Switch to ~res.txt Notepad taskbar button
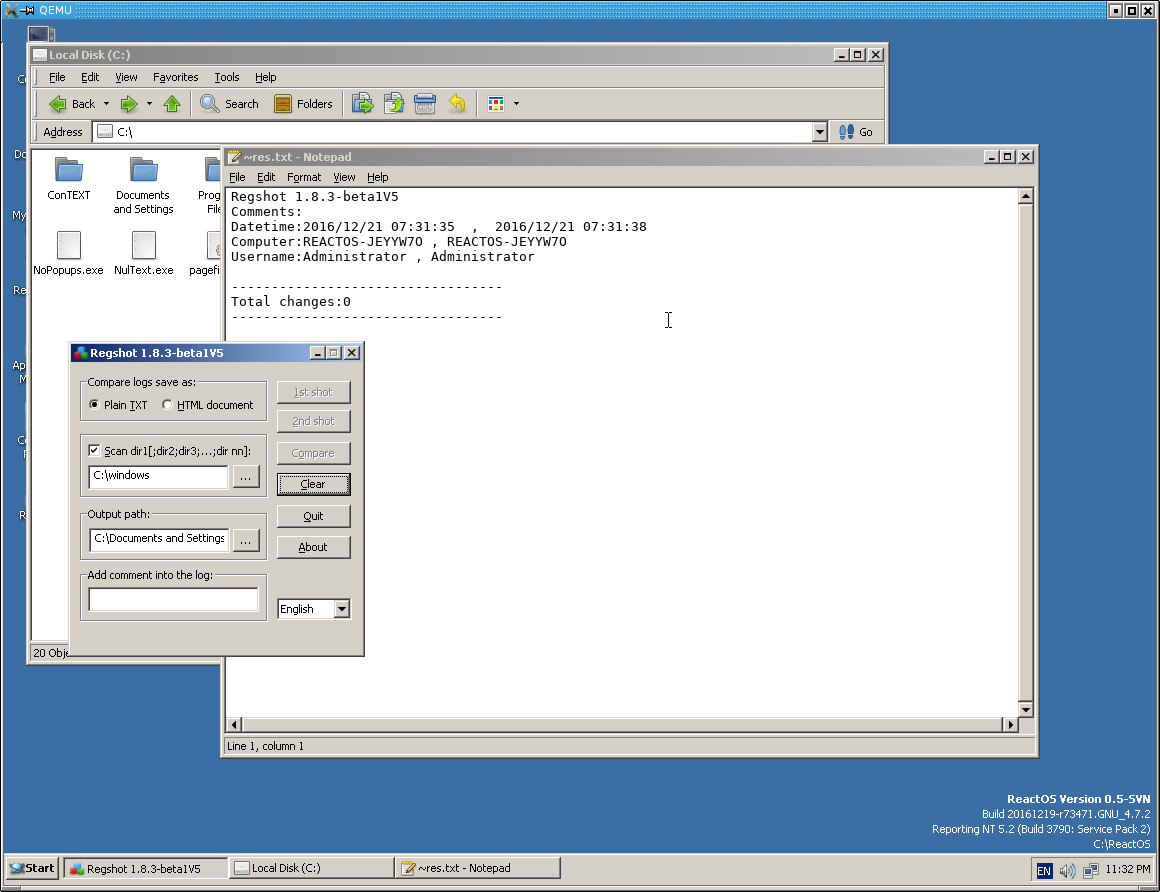Viewport: 1160px width, 892px height. pyautogui.click(x=478, y=868)
